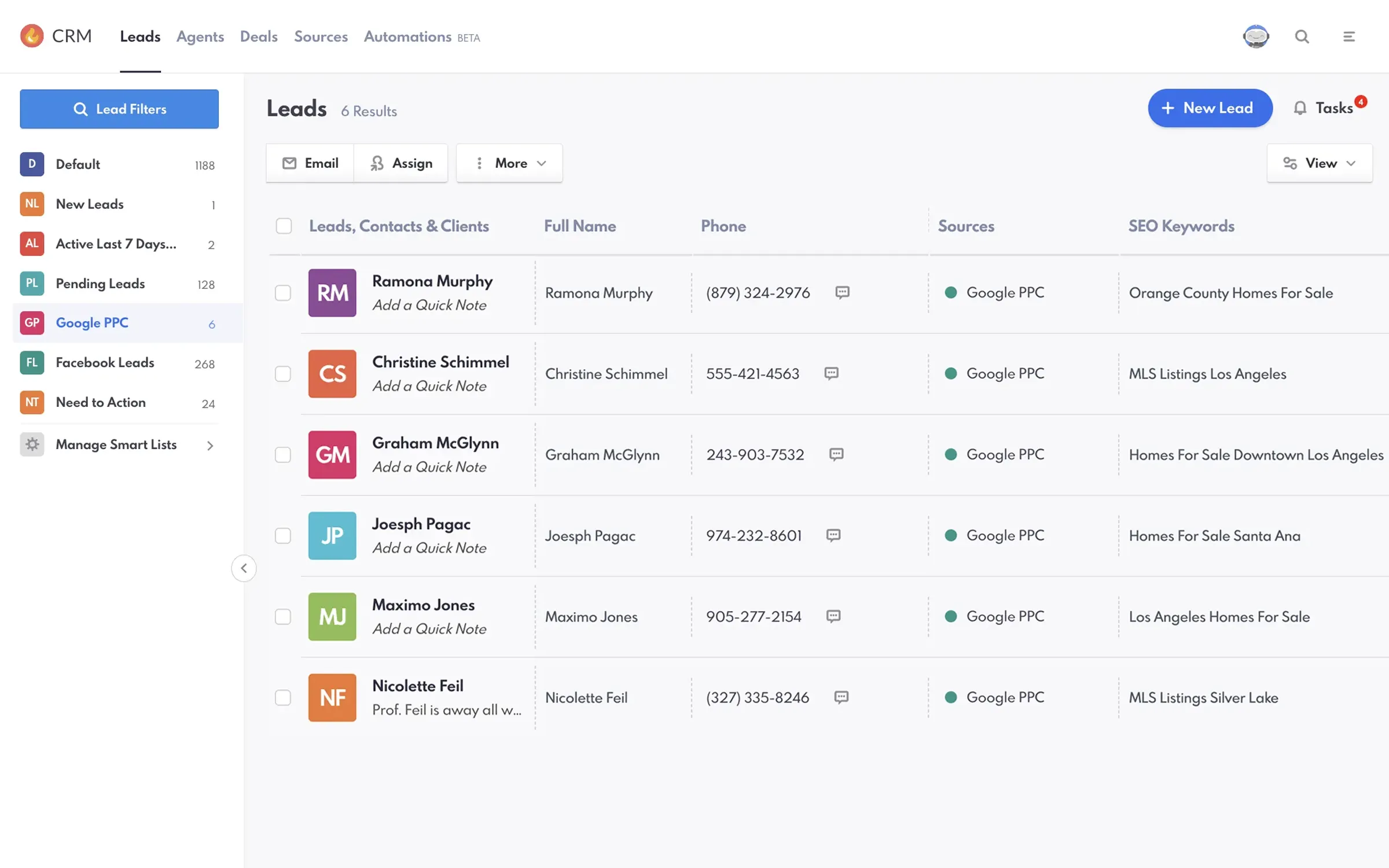Click the search magnifier icon in header
Viewport: 1389px width, 868px height.
pos(1302,36)
